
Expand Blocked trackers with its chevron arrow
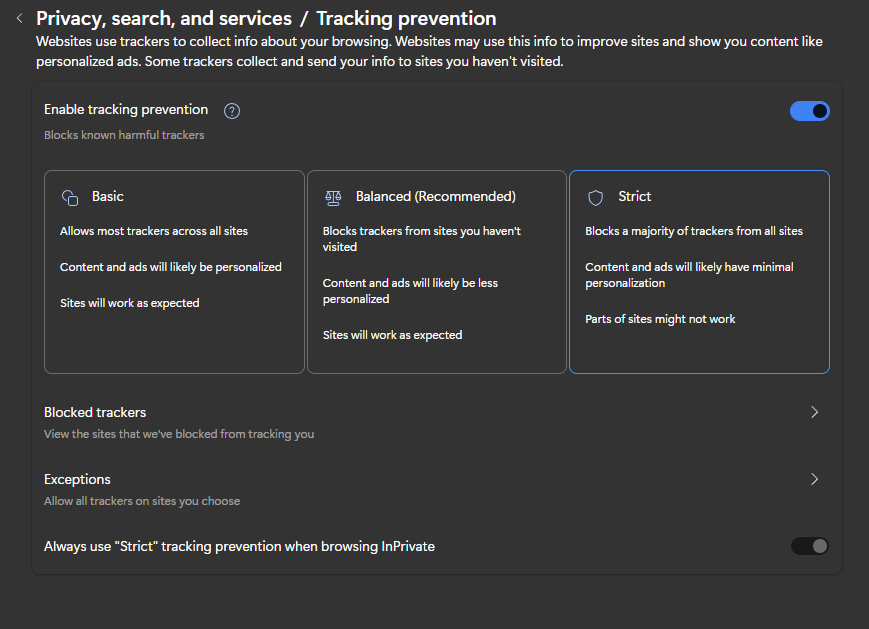[814, 412]
